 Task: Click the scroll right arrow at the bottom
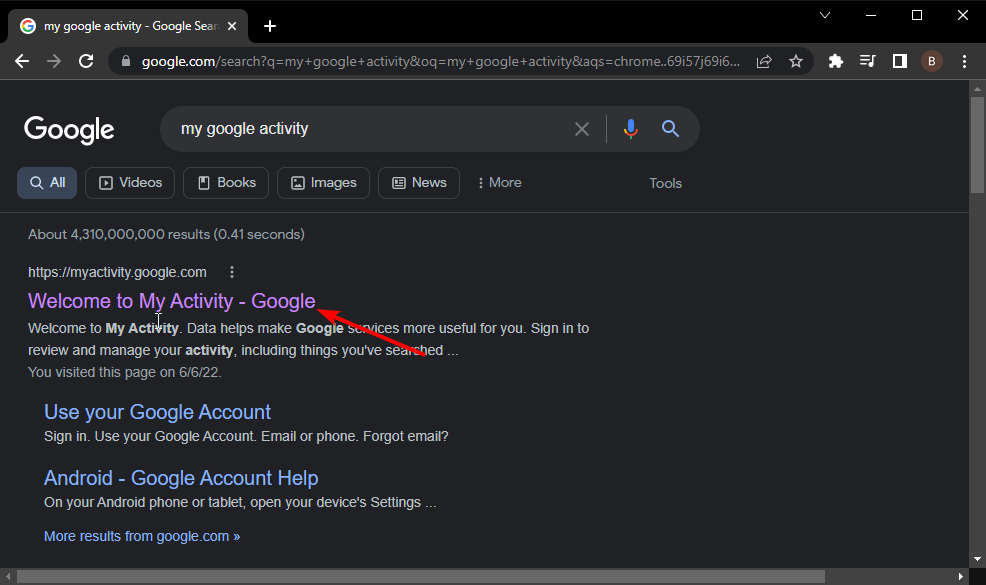coord(961,576)
